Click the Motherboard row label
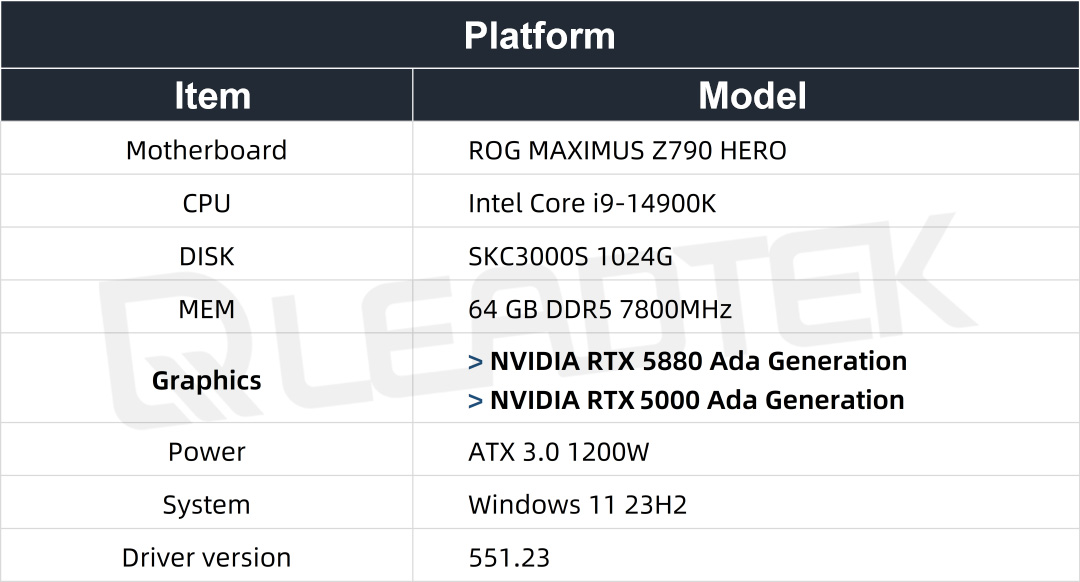 pos(206,149)
